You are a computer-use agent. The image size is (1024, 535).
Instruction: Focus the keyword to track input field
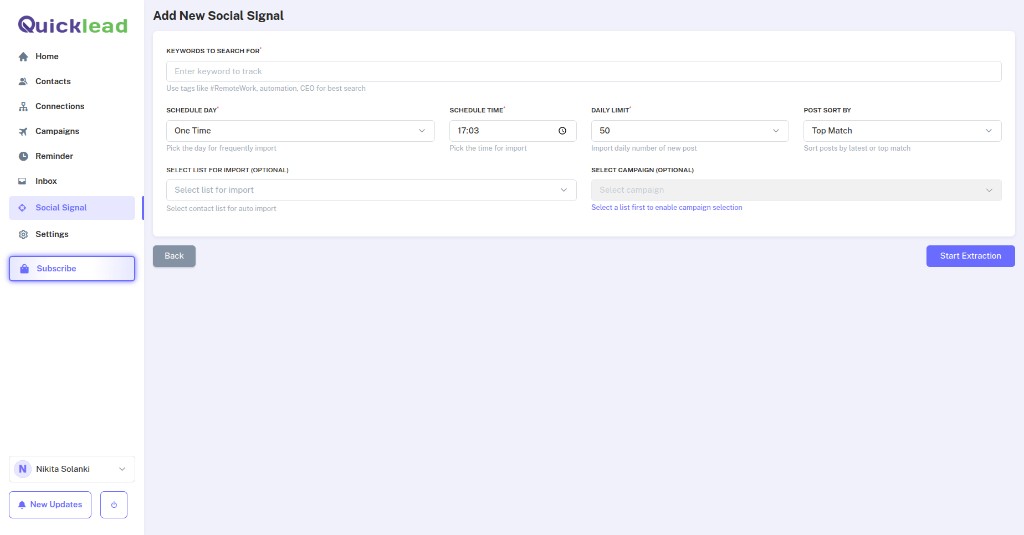click(584, 71)
